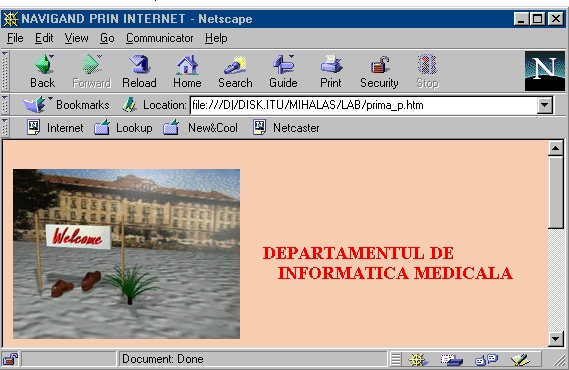Viewport: 569px width, 370px height.
Task: Click in the Location URL field
Action: point(363,105)
